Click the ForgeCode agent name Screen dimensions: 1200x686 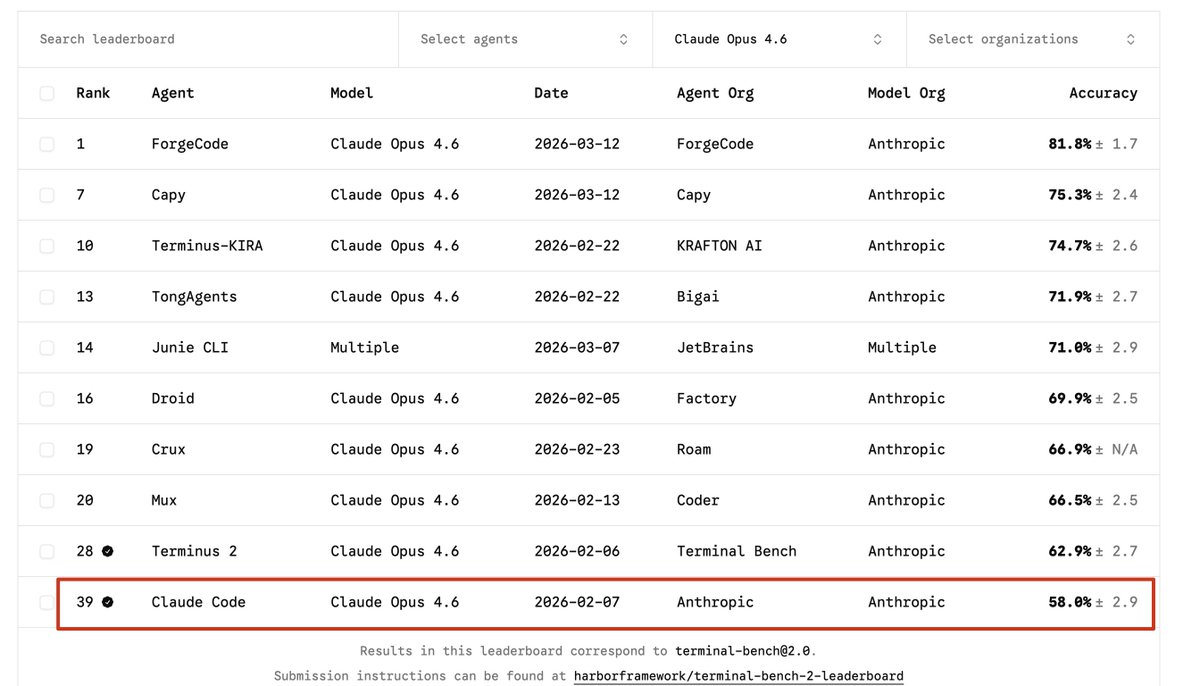(x=190, y=144)
